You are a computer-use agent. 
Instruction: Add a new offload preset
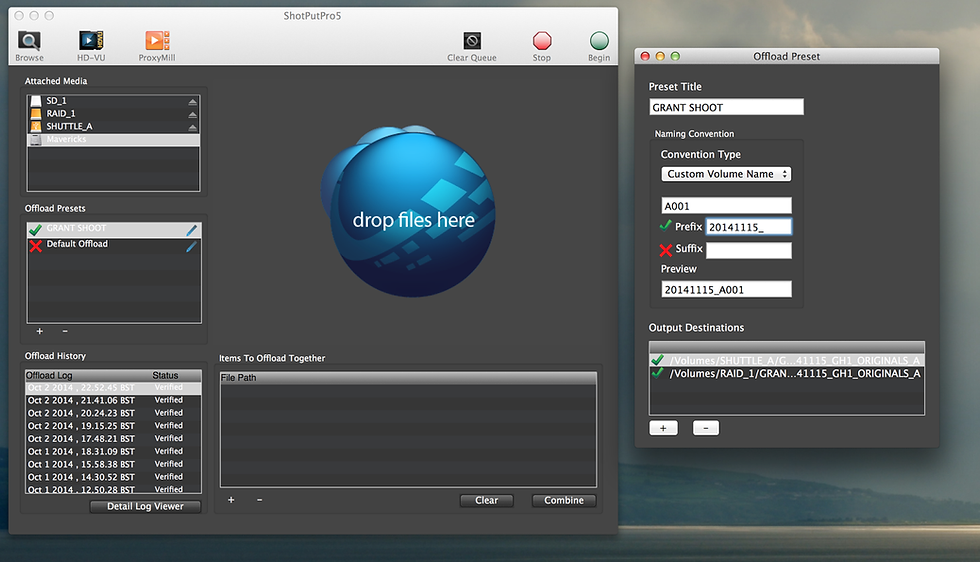tap(39, 331)
